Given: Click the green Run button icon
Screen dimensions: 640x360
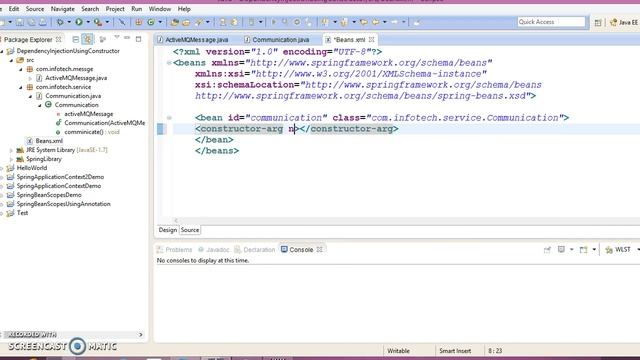Looking at the screenshot, I should 79,22.
